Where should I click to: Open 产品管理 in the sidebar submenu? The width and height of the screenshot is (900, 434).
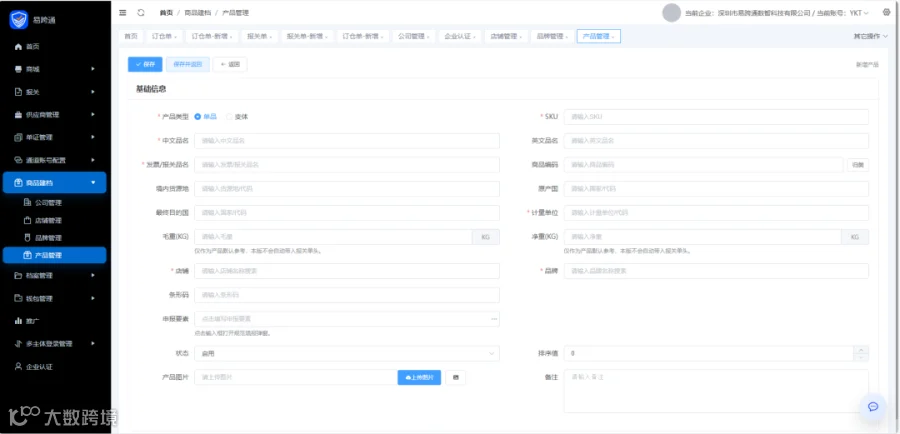(x=55, y=255)
